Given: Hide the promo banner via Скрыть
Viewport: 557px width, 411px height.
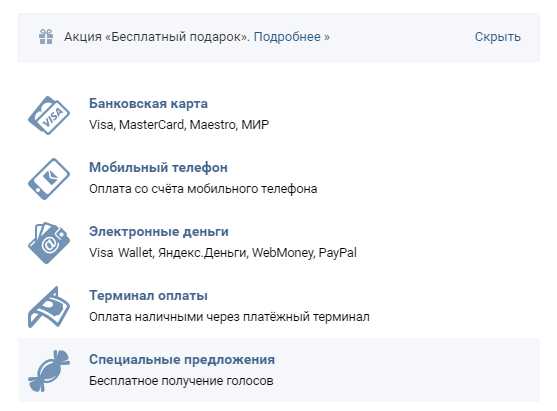Looking at the screenshot, I should (x=497, y=37).
